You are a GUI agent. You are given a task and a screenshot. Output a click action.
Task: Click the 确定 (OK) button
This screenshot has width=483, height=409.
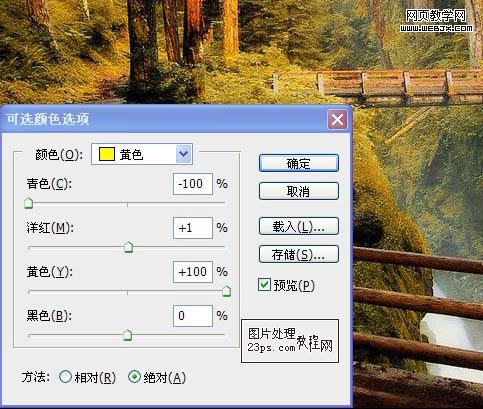click(x=299, y=163)
